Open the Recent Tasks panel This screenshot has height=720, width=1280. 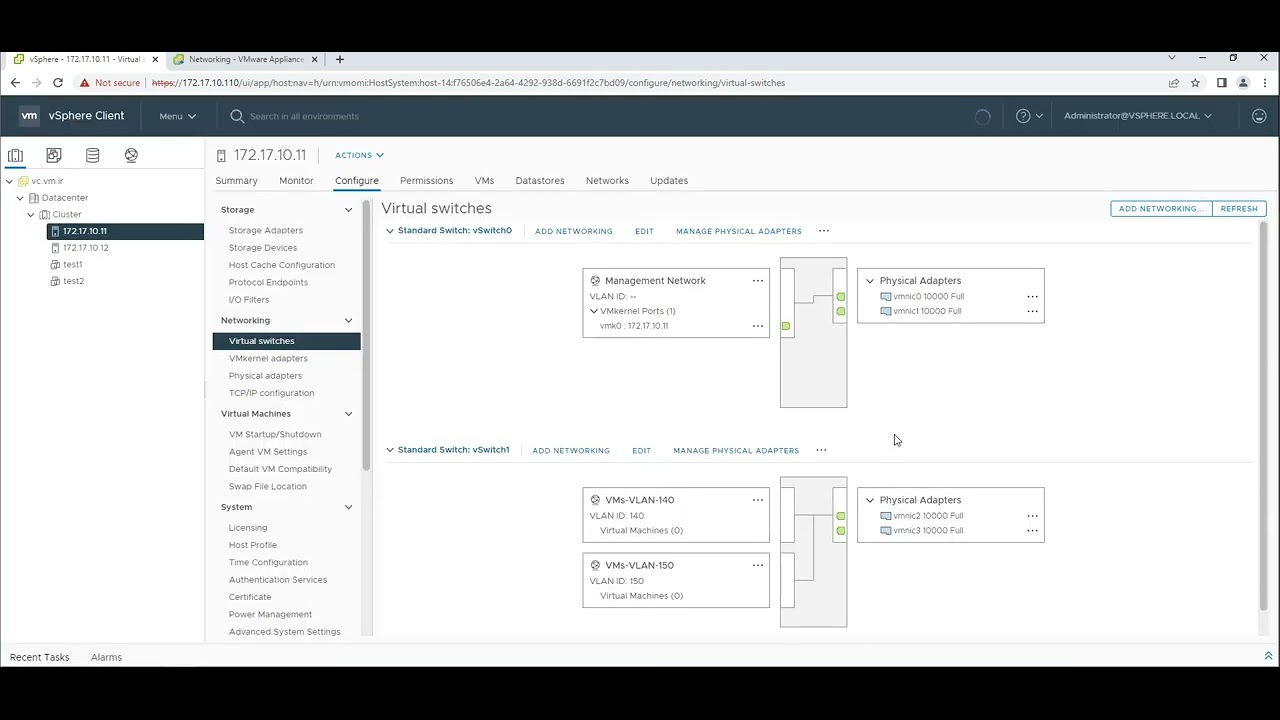[x=40, y=657]
